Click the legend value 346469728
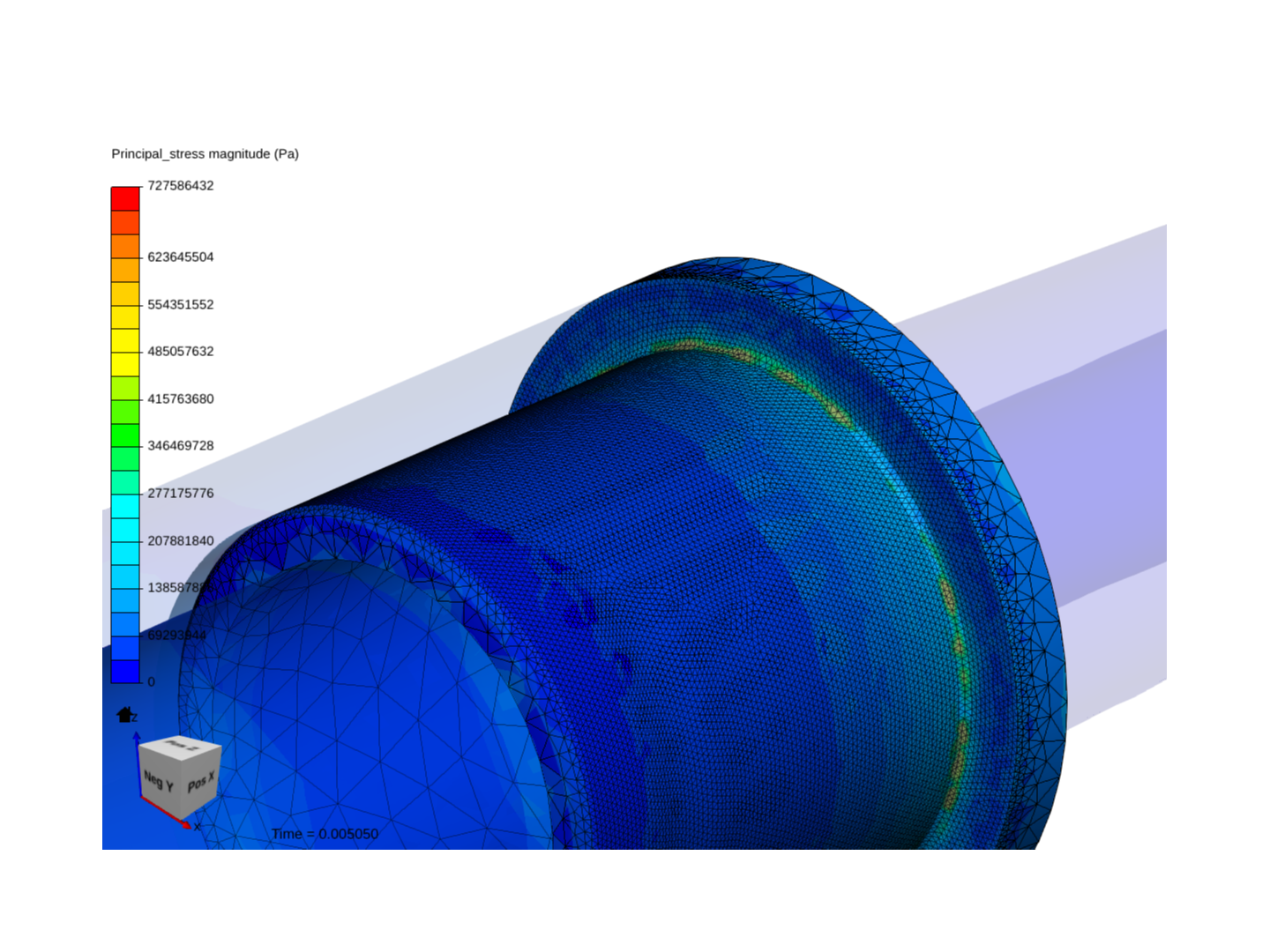The image size is (1270, 952). 181,445
